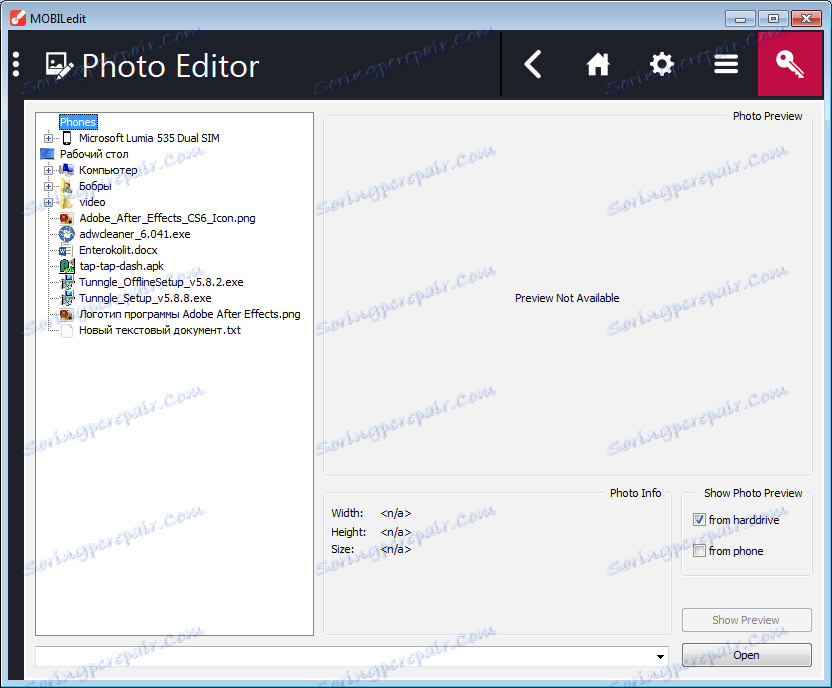Minimize the MOBILedit window
The image size is (832, 688).
pyautogui.click(x=740, y=19)
